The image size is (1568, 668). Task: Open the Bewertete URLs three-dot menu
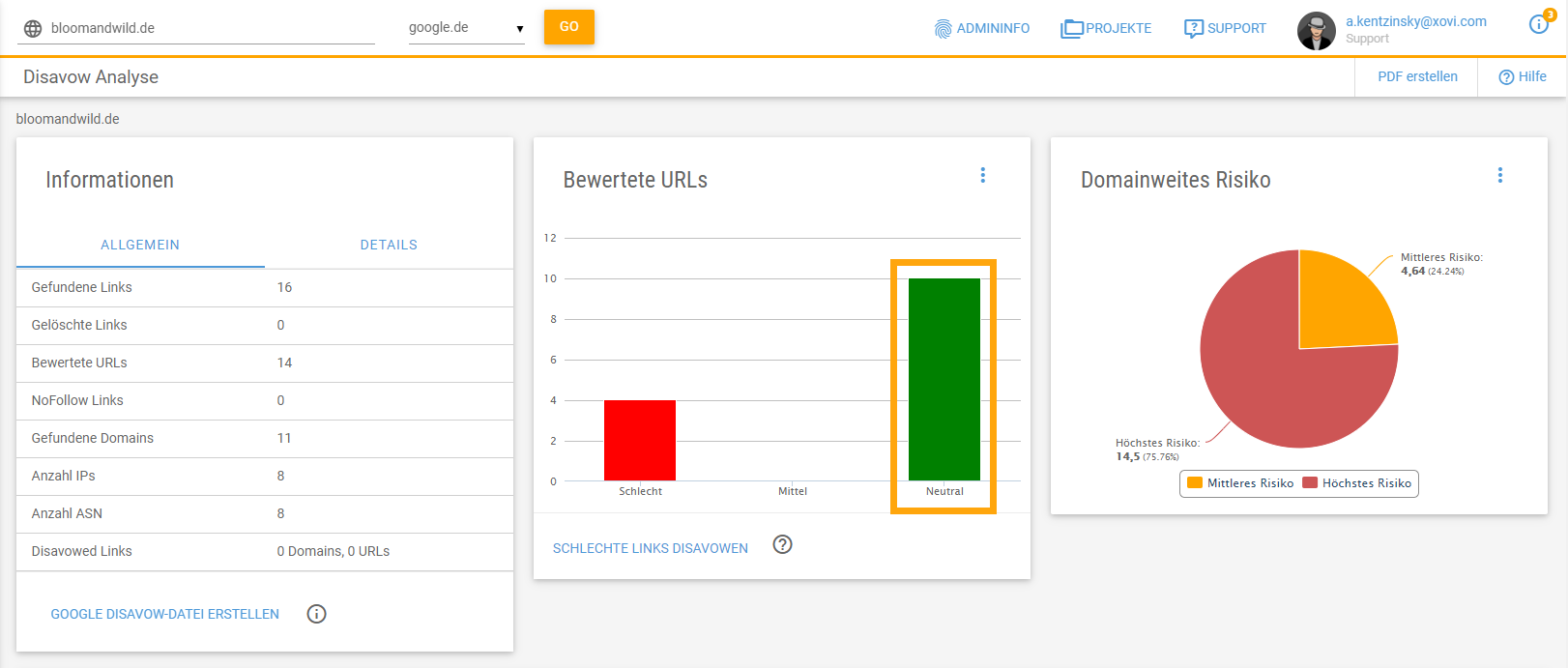[983, 175]
